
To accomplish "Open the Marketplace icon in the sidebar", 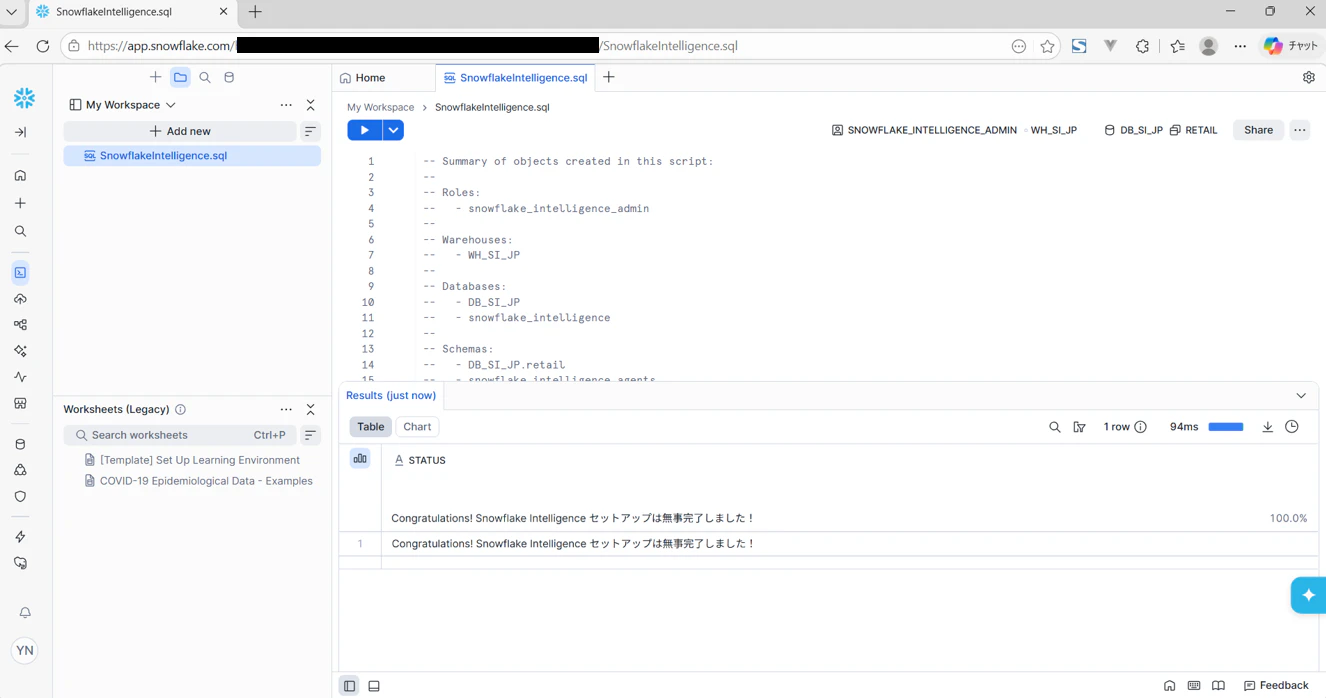I will pyautogui.click(x=20, y=404).
